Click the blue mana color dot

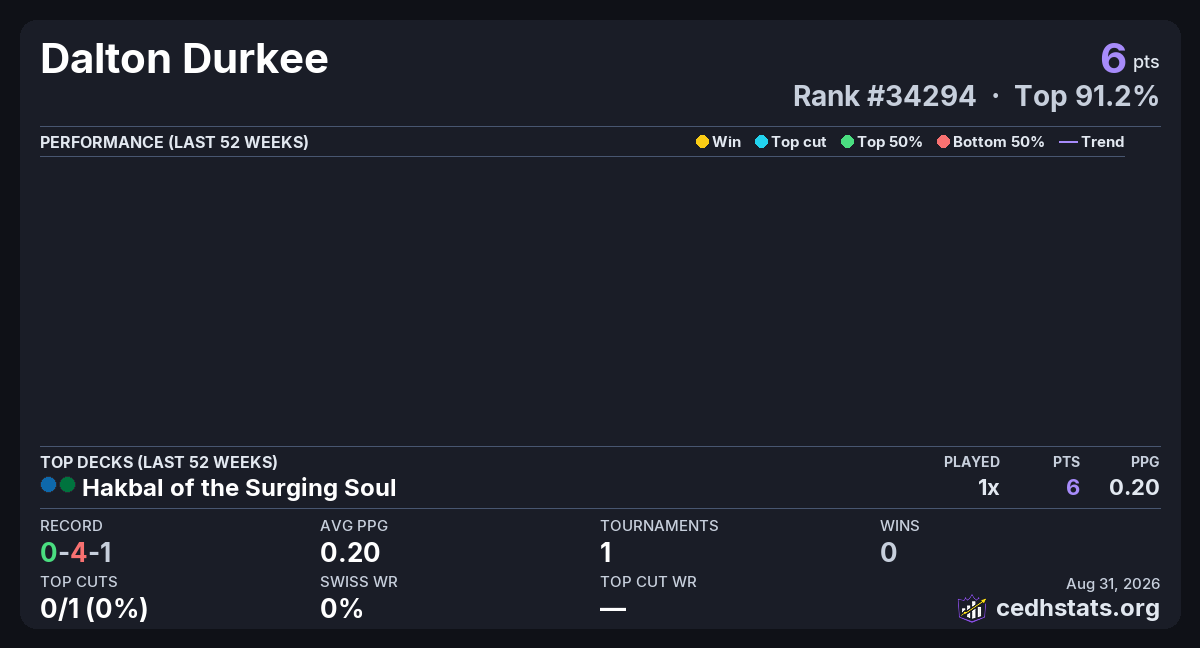(49, 485)
